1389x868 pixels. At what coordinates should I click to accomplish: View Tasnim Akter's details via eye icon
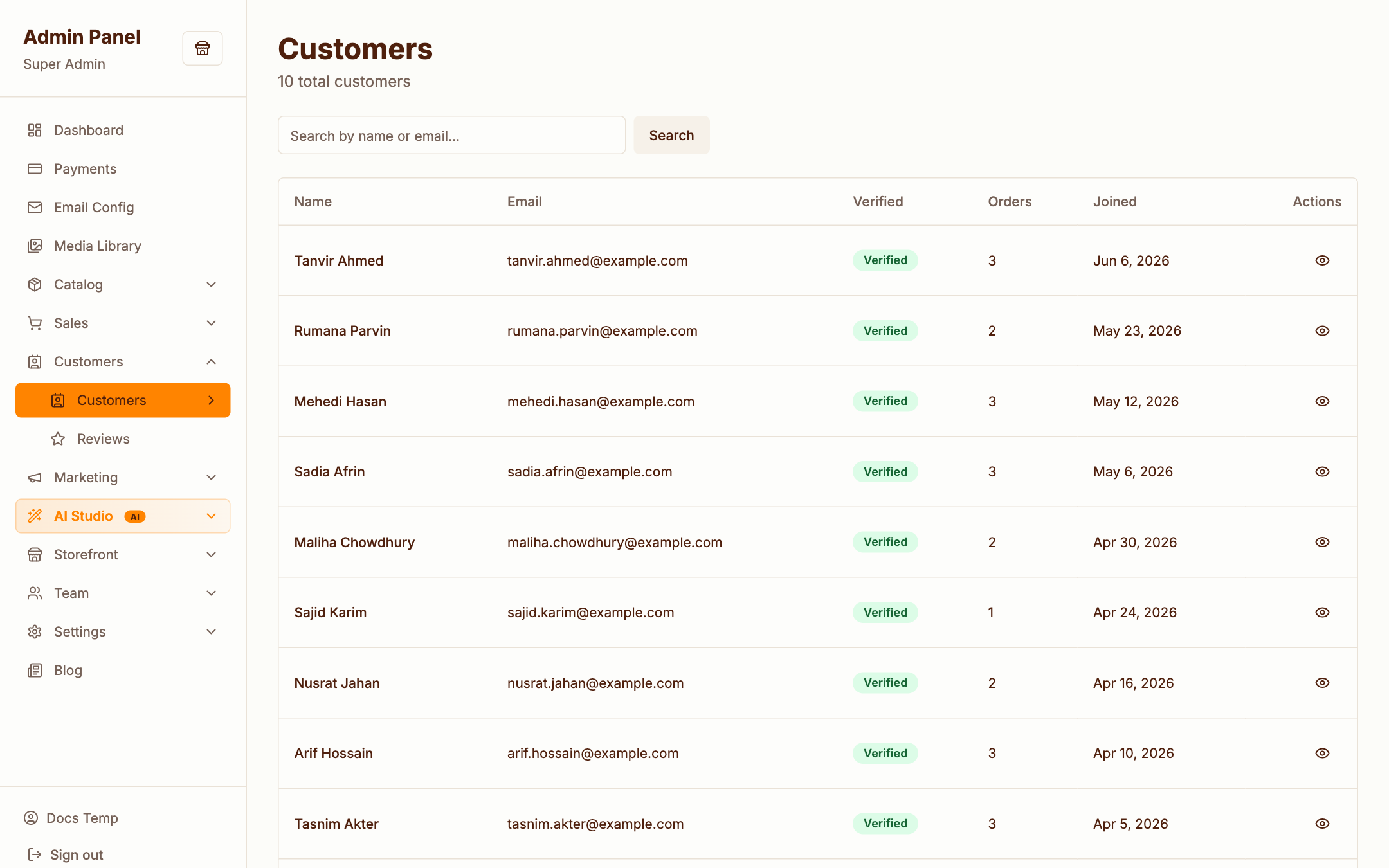[1322, 824]
